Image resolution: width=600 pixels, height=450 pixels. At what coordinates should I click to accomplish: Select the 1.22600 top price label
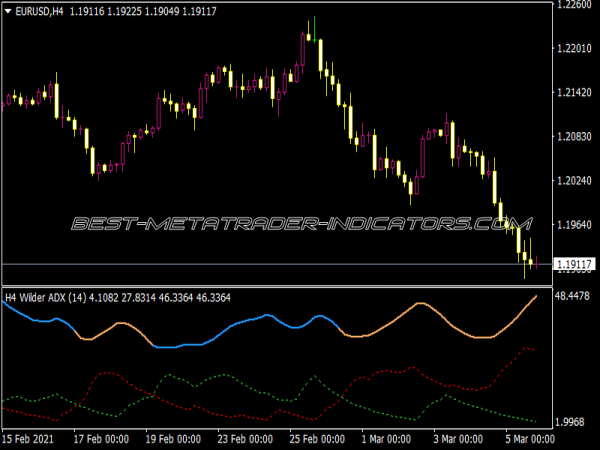(574, 4)
